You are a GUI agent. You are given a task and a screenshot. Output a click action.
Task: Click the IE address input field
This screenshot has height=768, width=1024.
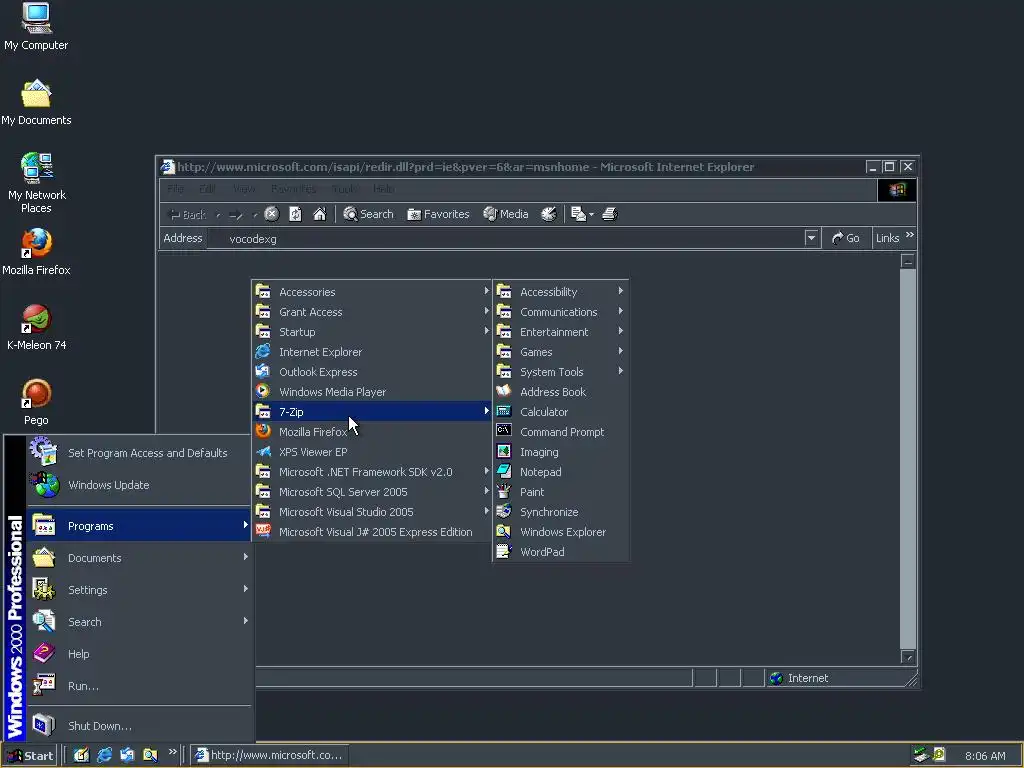pos(505,238)
